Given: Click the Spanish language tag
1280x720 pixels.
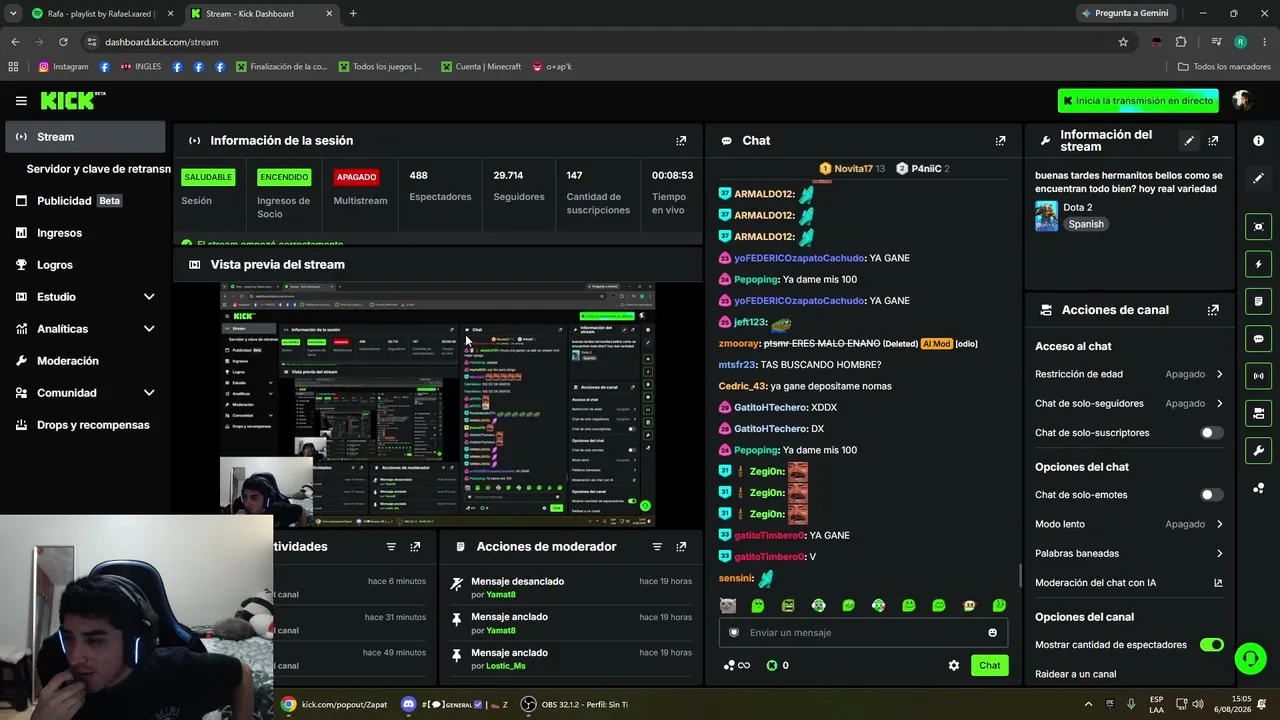Looking at the screenshot, I should coord(1085,225).
